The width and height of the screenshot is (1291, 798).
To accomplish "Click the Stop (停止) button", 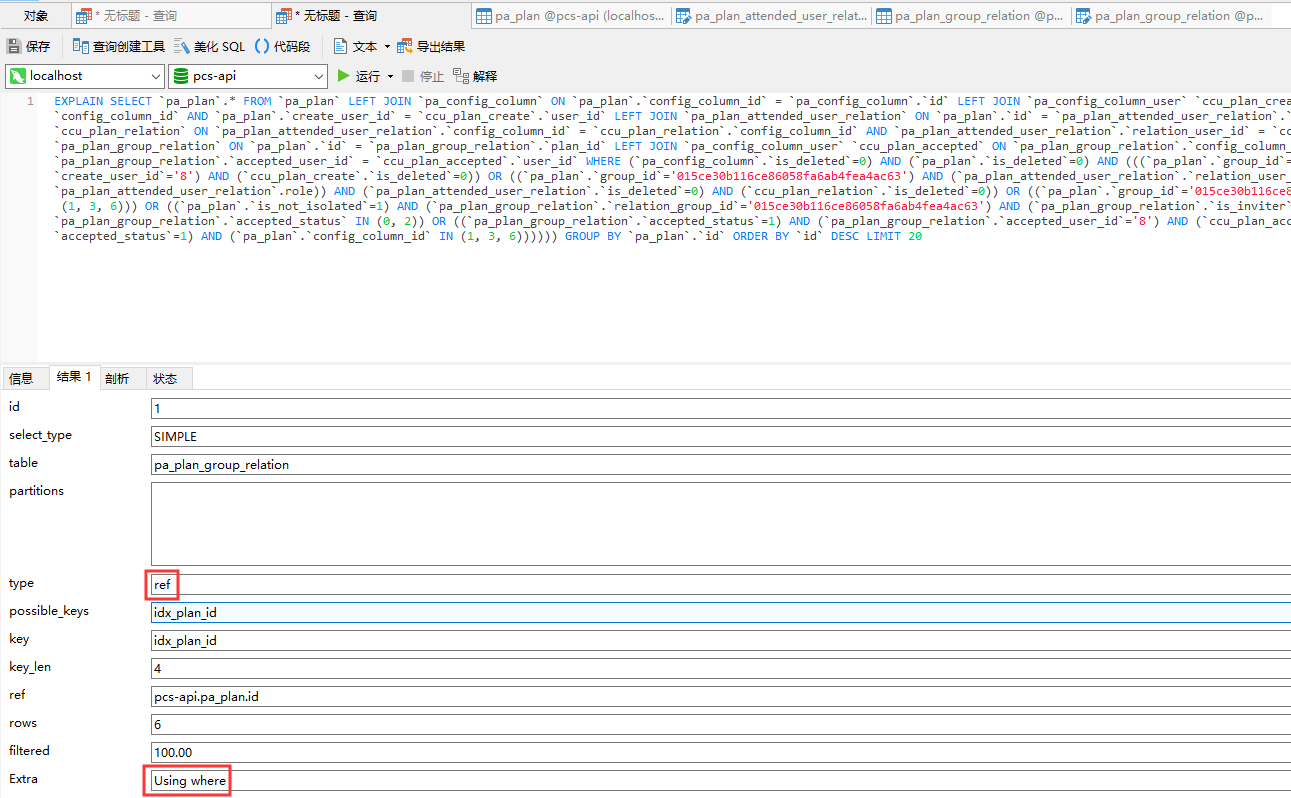I will pos(423,76).
